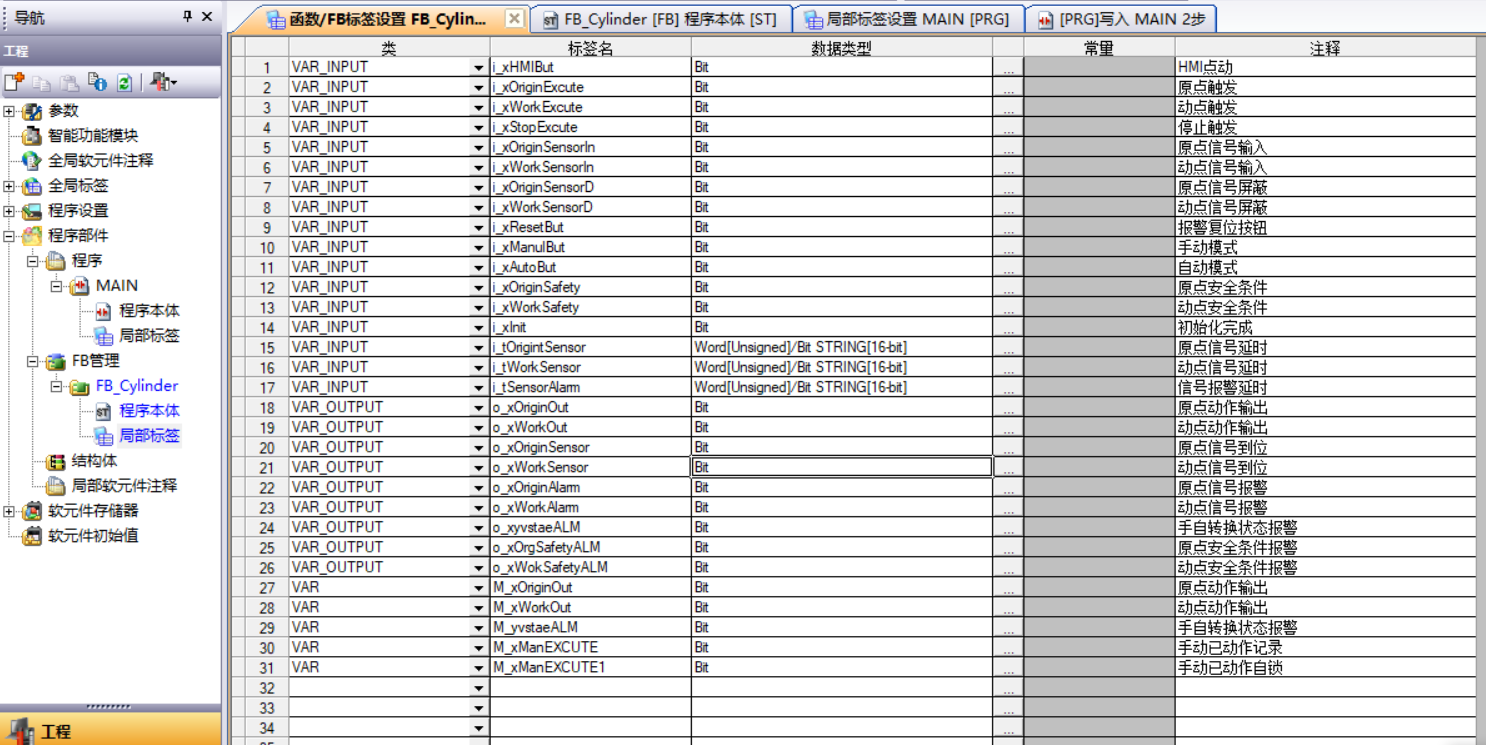Screen dimensions: 1486x745
Task: Expand the 软元件存储器 tree node
Action: pos(9,511)
